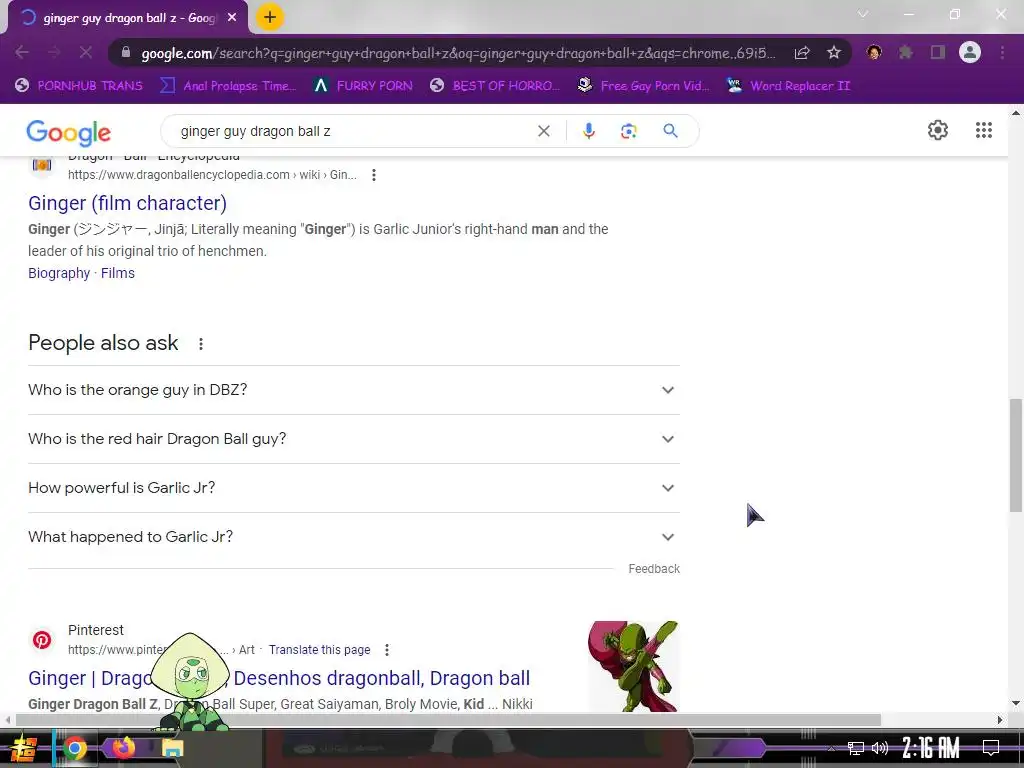Open the Google apps grid
This screenshot has height=768, width=1024.
984,130
